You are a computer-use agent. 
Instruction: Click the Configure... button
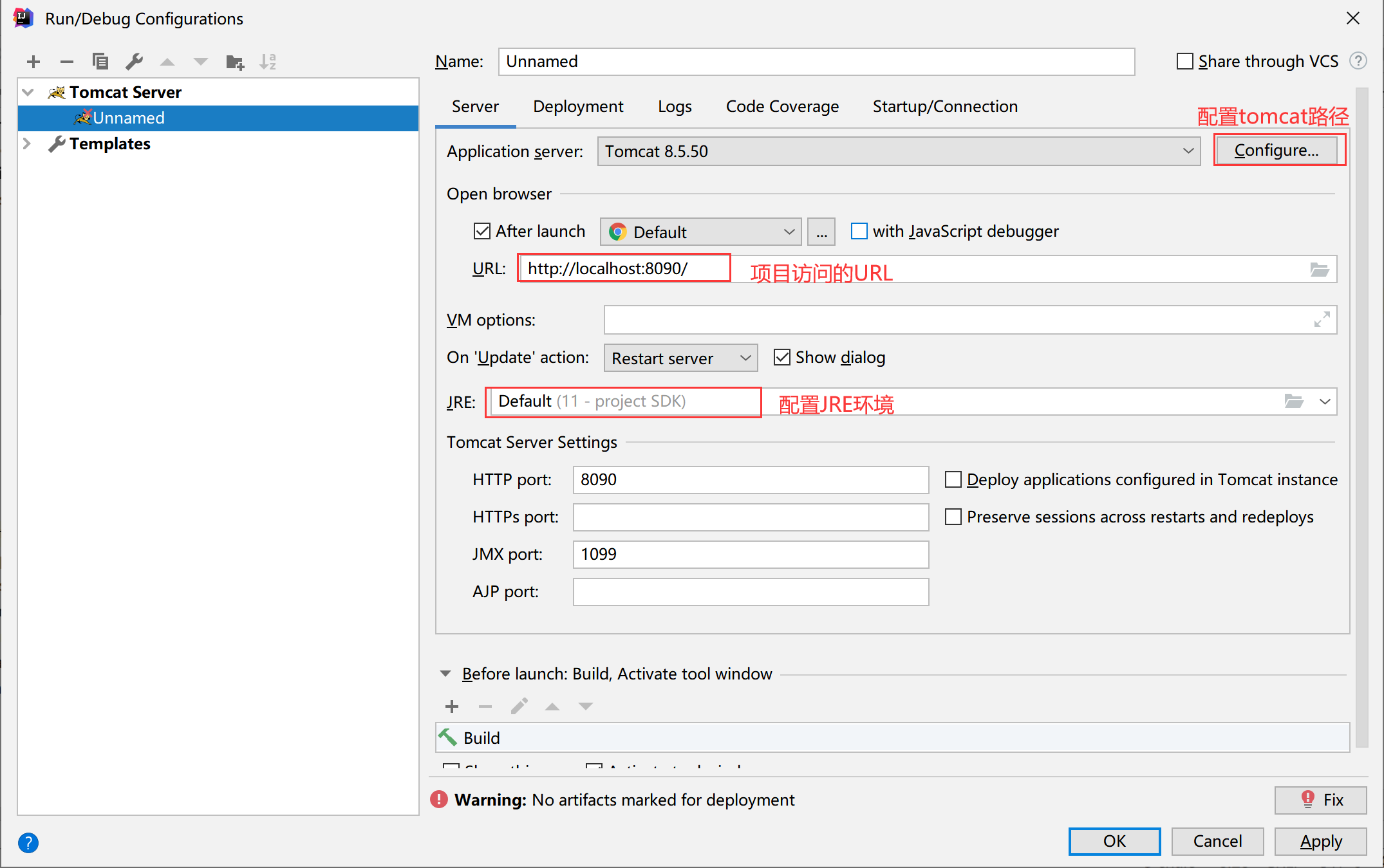tap(1276, 150)
